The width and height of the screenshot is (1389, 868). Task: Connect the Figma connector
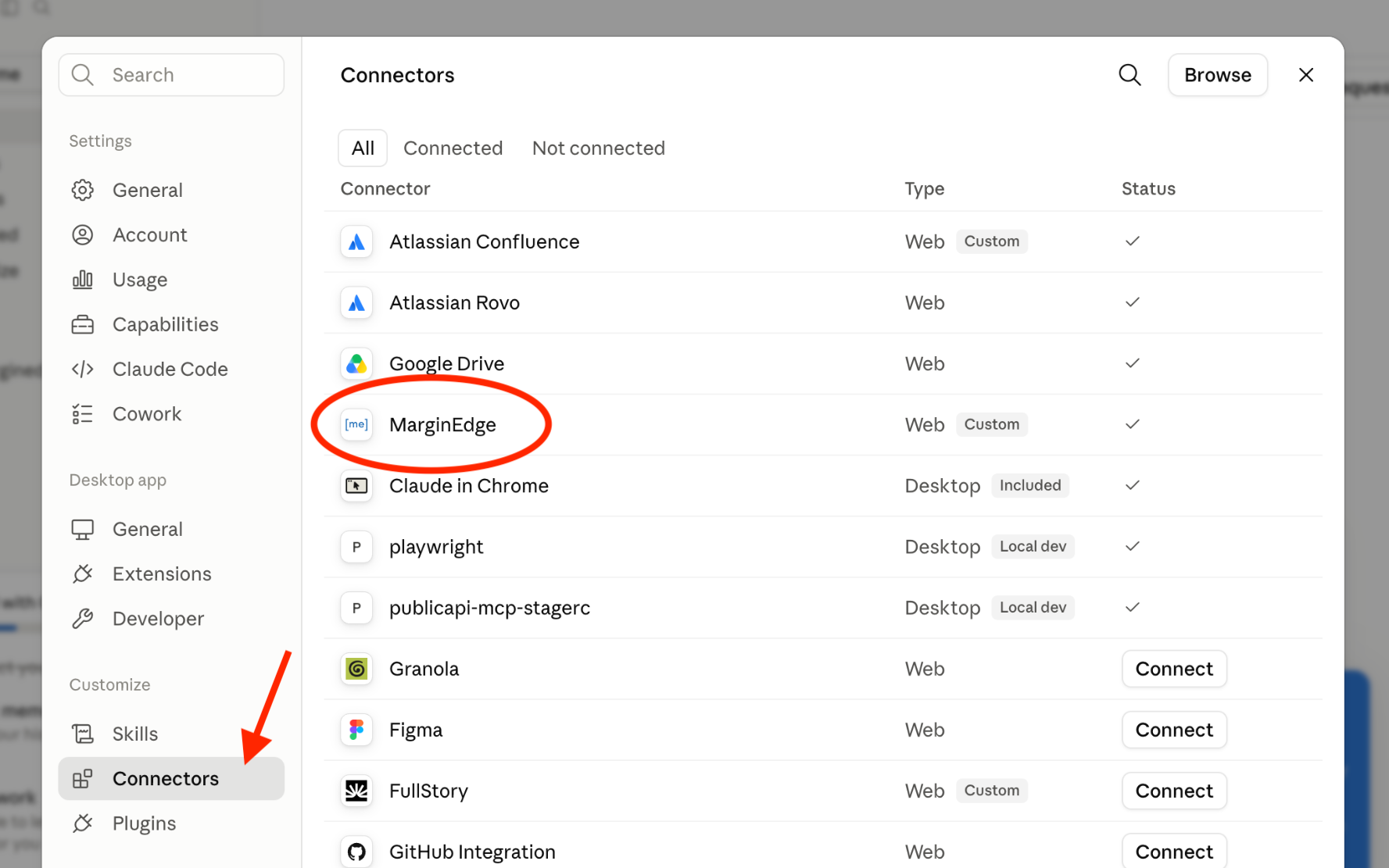(x=1174, y=730)
